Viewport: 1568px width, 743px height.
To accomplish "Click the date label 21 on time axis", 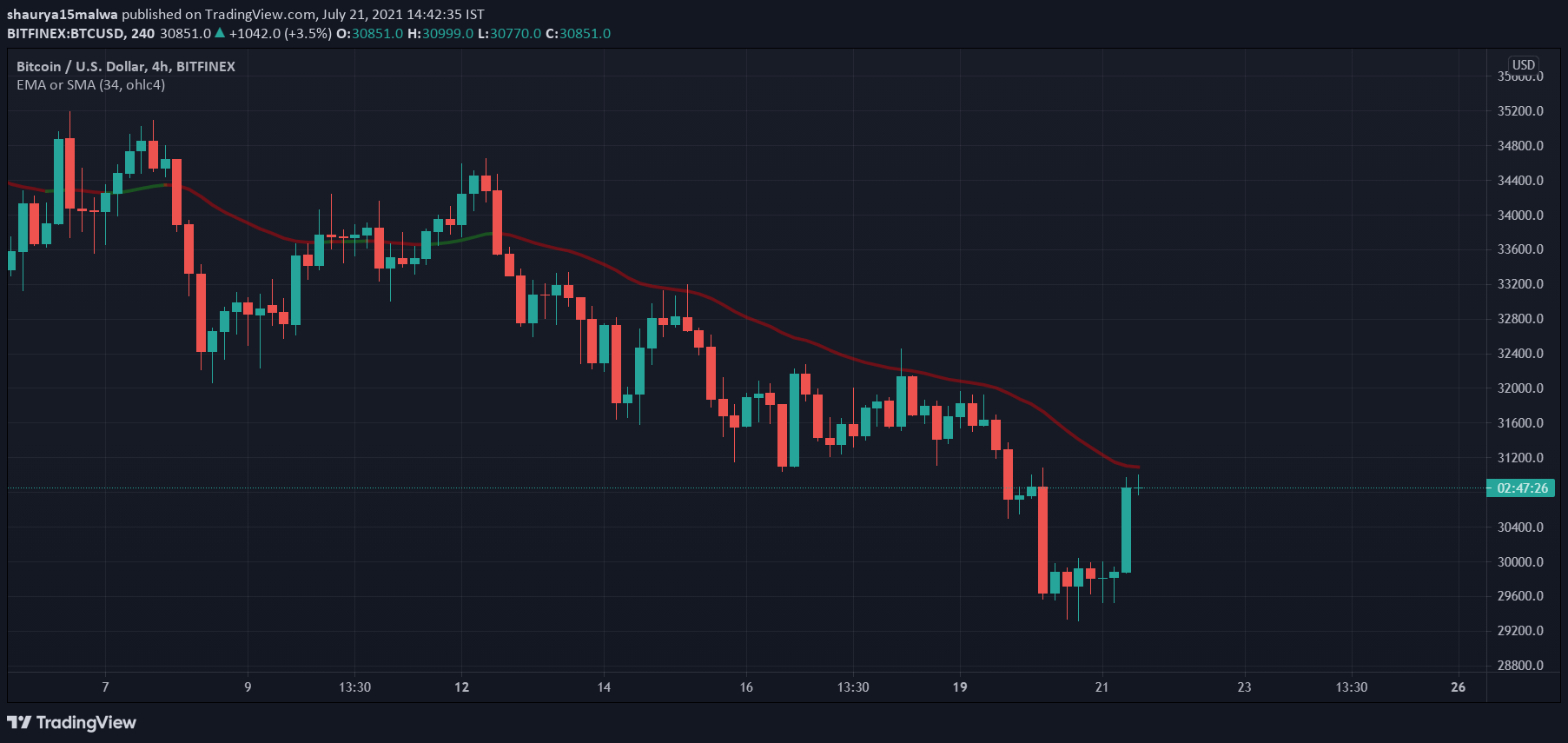I will [1102, 687].
